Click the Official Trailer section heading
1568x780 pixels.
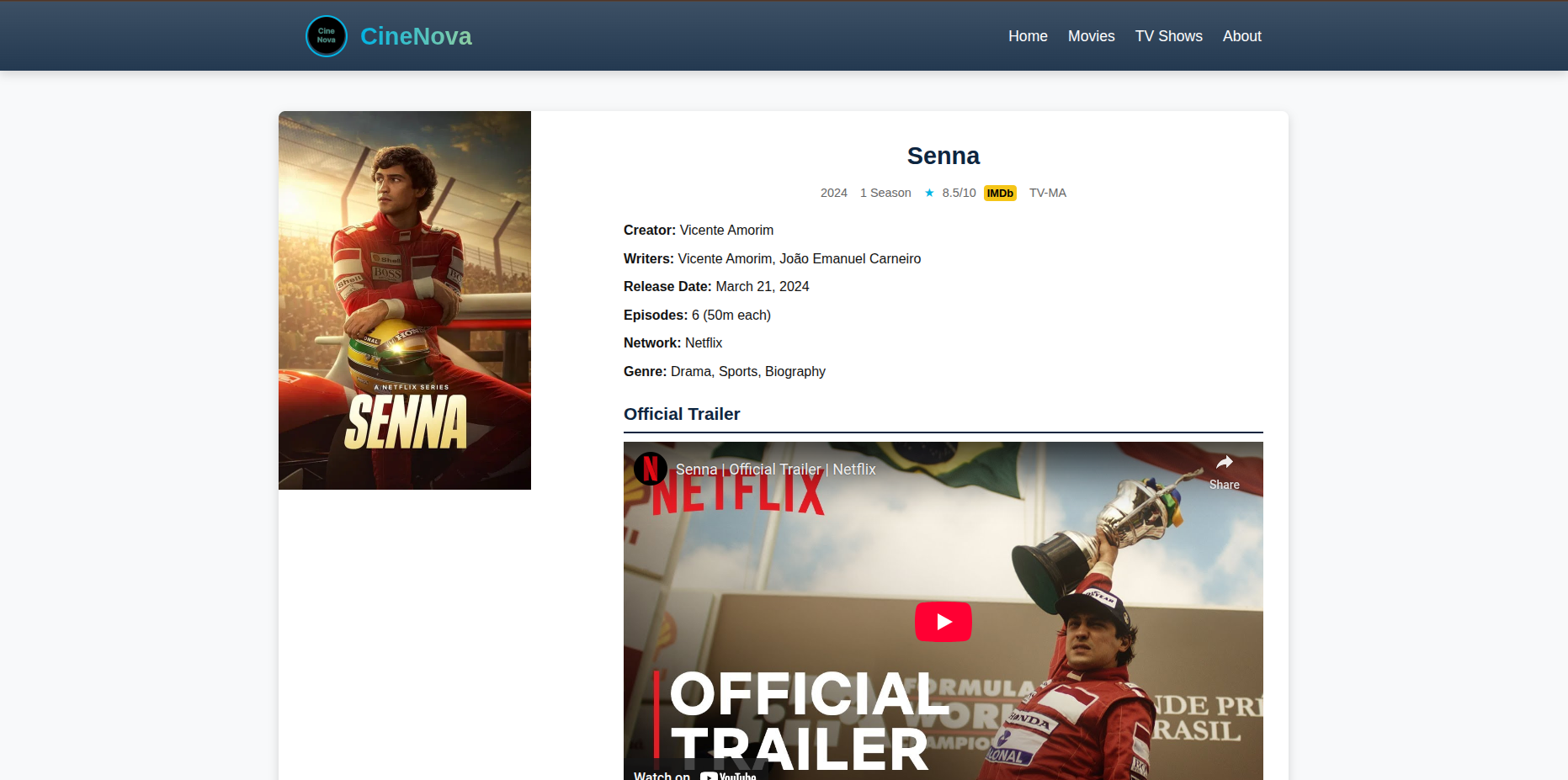click(x=682, y=414)
